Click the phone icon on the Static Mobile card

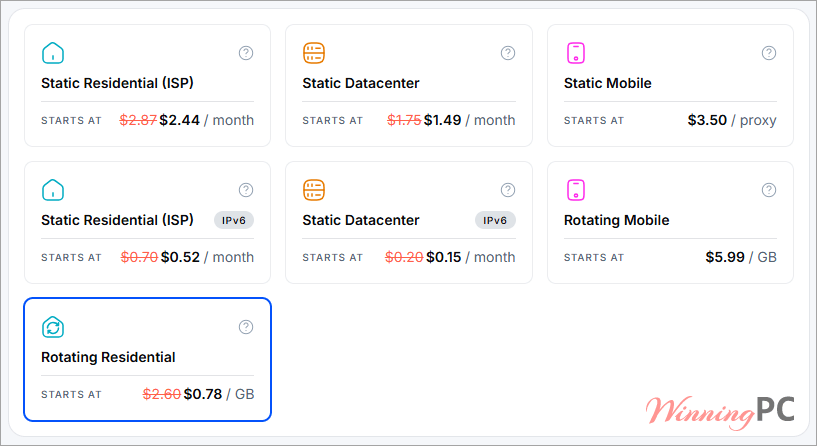click(576, 53)
